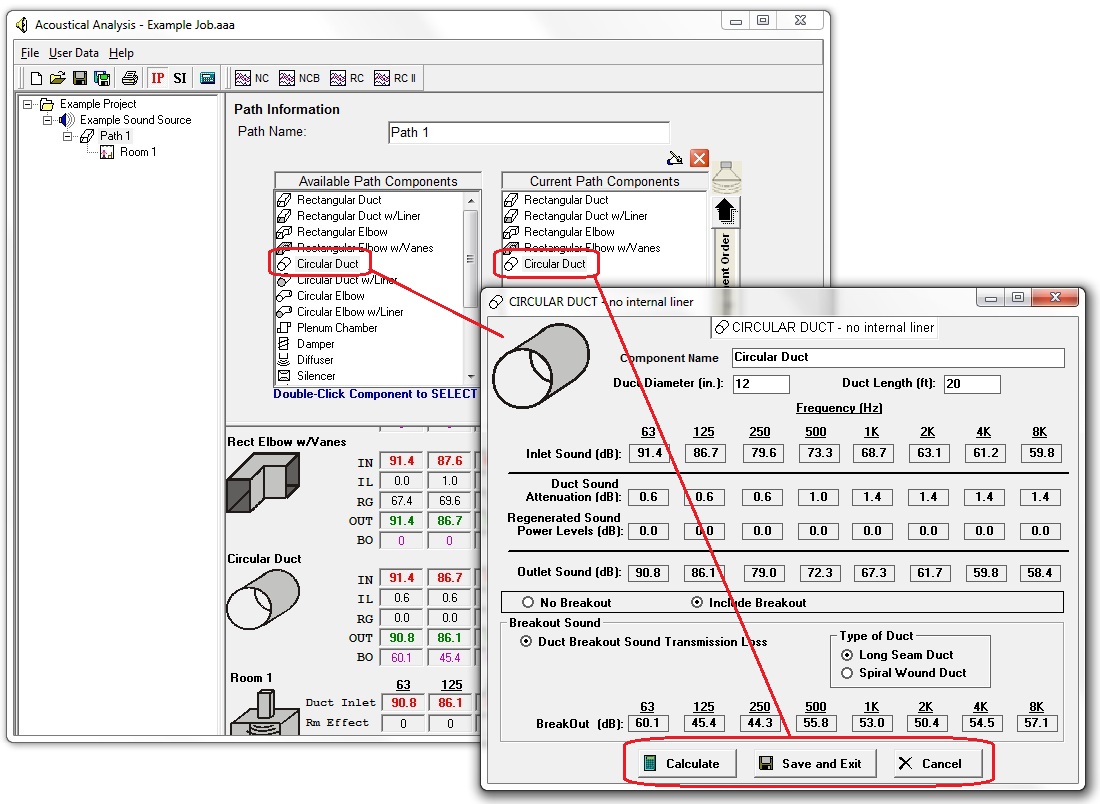
Task: Select Circular Elbow in Available Path Components
Action: point(330,296)
